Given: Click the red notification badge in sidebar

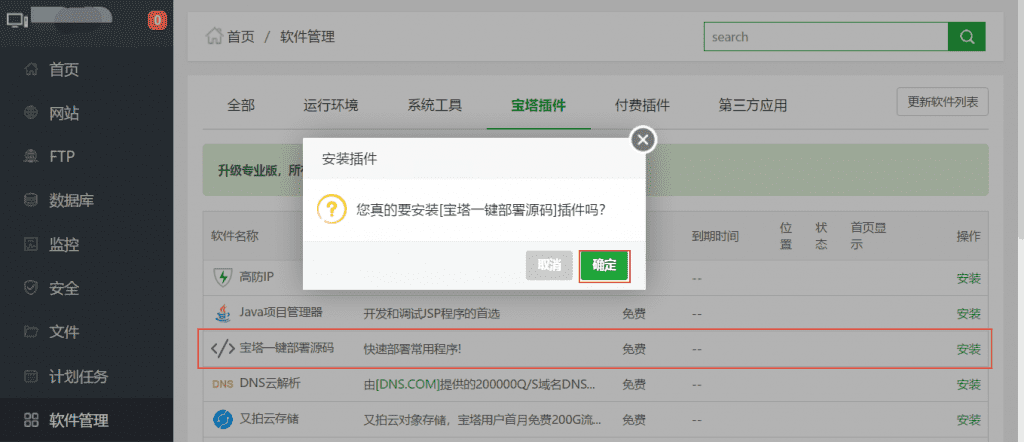Looking at the screenshot, I should click(x=157, y=20).
